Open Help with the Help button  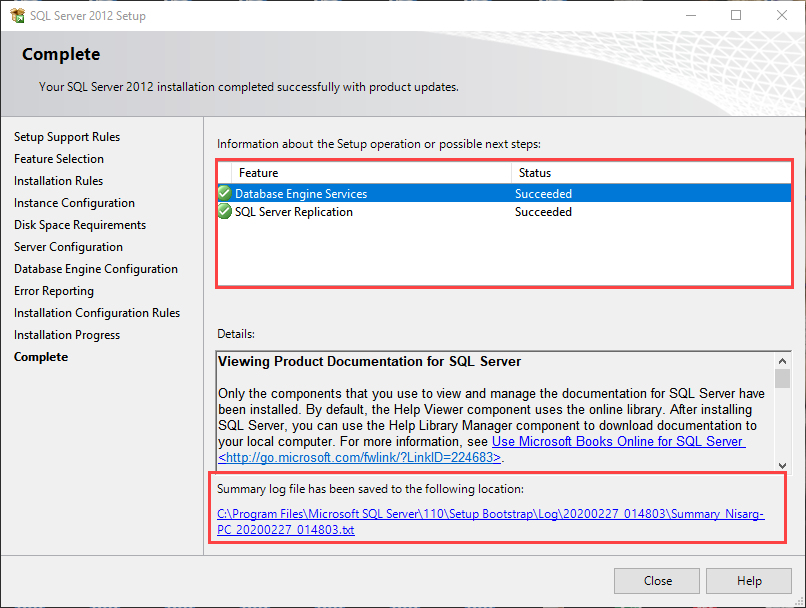pos(748,581)
